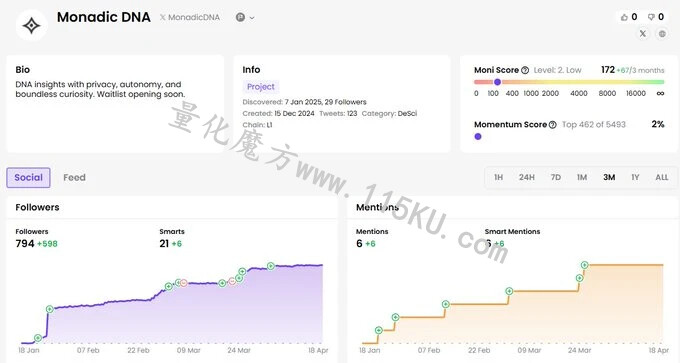The height and width of the screenshot is (363, 680).
Task: Click the round badge icon next to MonadicDNA
Action: coord(240,17)
